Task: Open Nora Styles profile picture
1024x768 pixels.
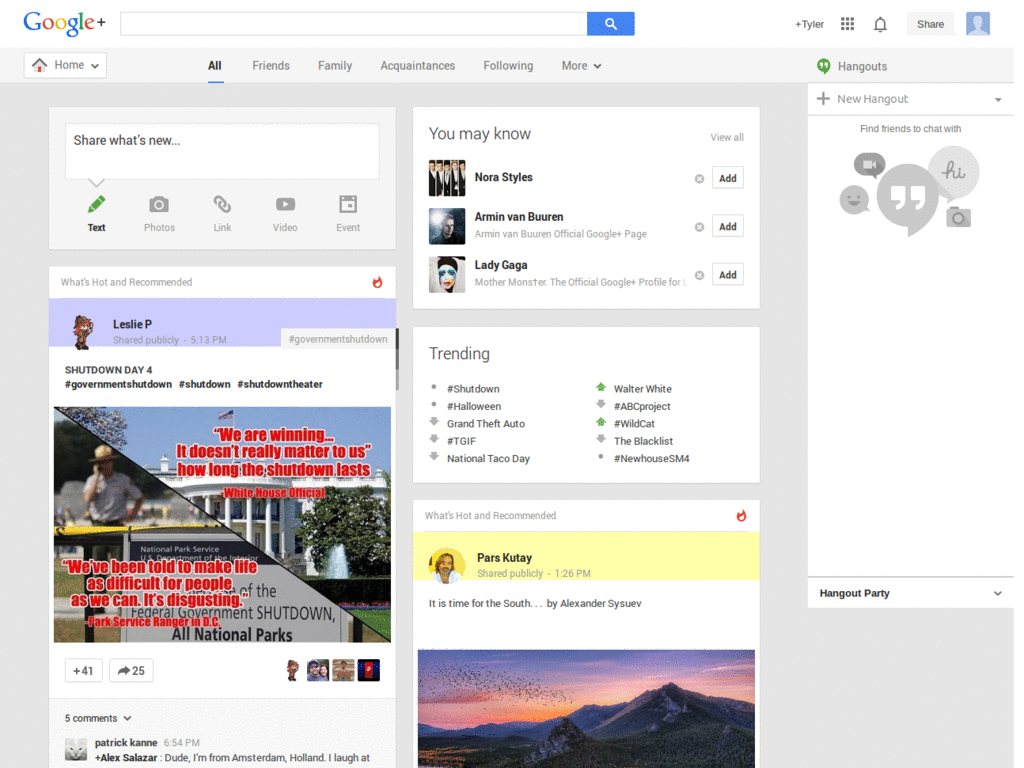Action: [447, 178]
